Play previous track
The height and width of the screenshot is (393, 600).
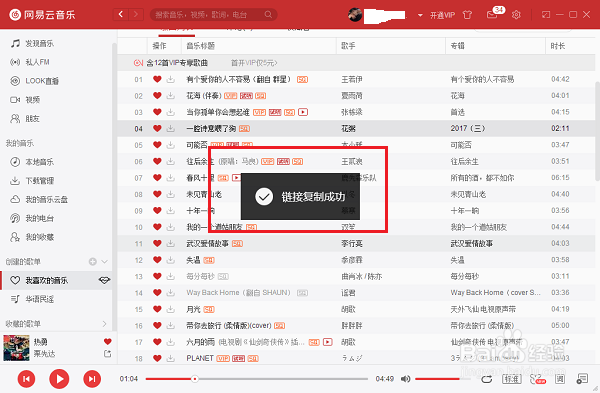[26, 379]
